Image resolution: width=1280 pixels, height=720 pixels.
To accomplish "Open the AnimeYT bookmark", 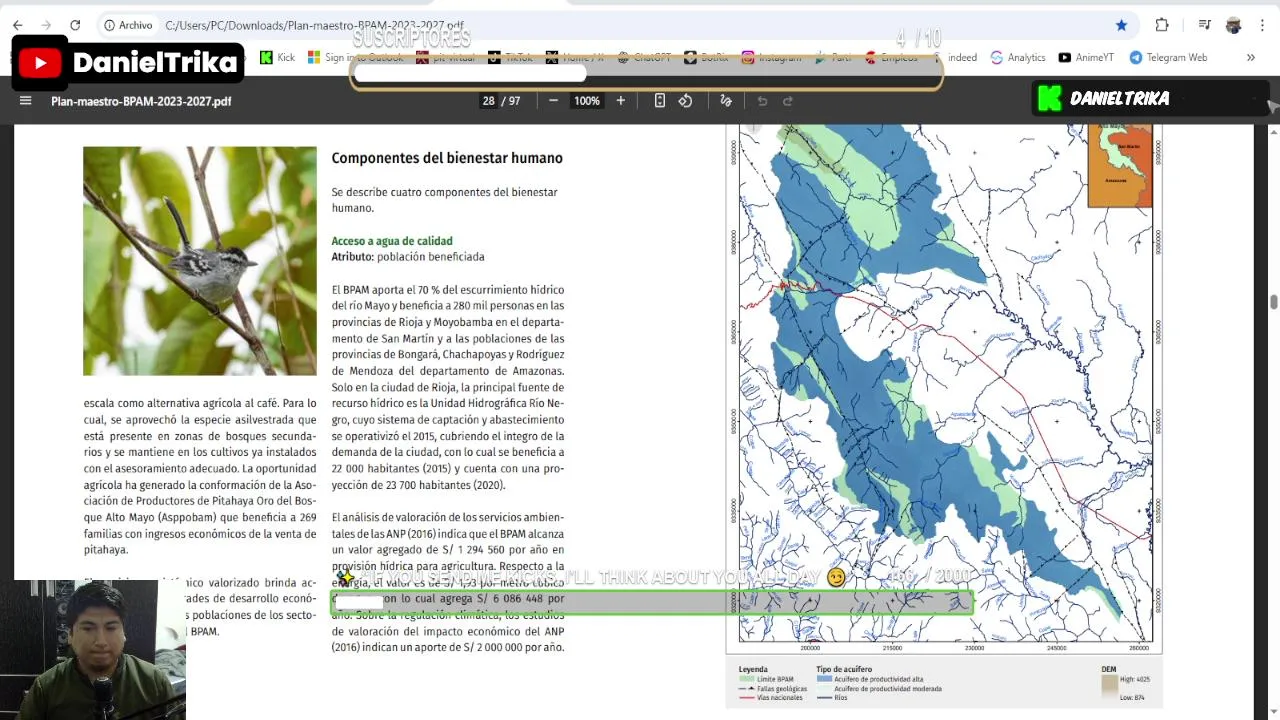I will click(1086, 58).
